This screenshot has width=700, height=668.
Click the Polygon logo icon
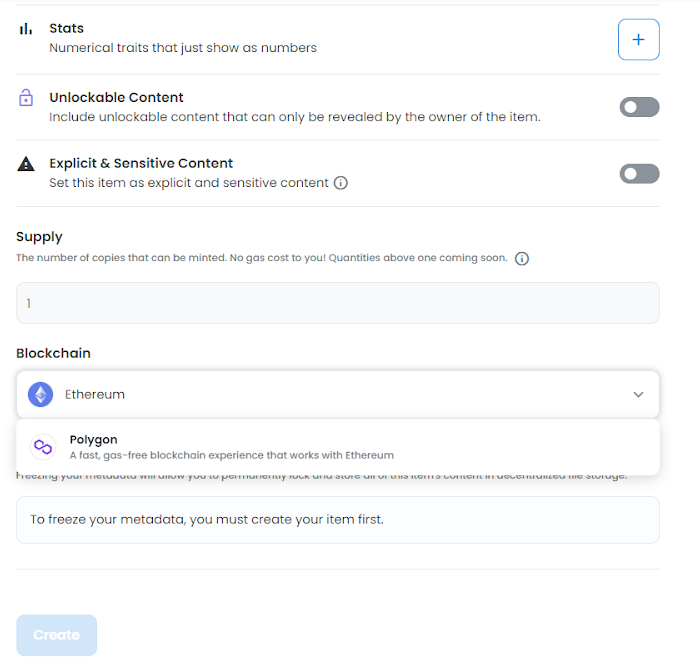[43, 446]
